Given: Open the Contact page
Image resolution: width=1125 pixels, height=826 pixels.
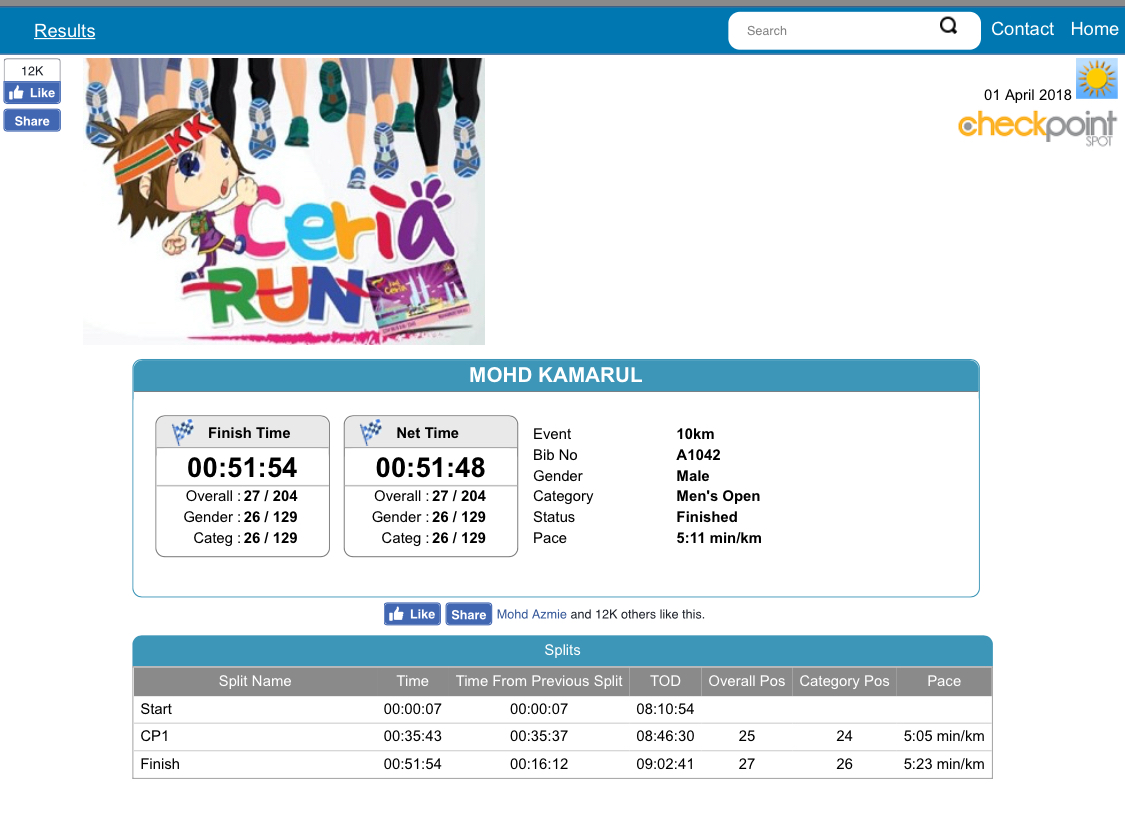Looking at the screenshot, I should click(1022, 29).
